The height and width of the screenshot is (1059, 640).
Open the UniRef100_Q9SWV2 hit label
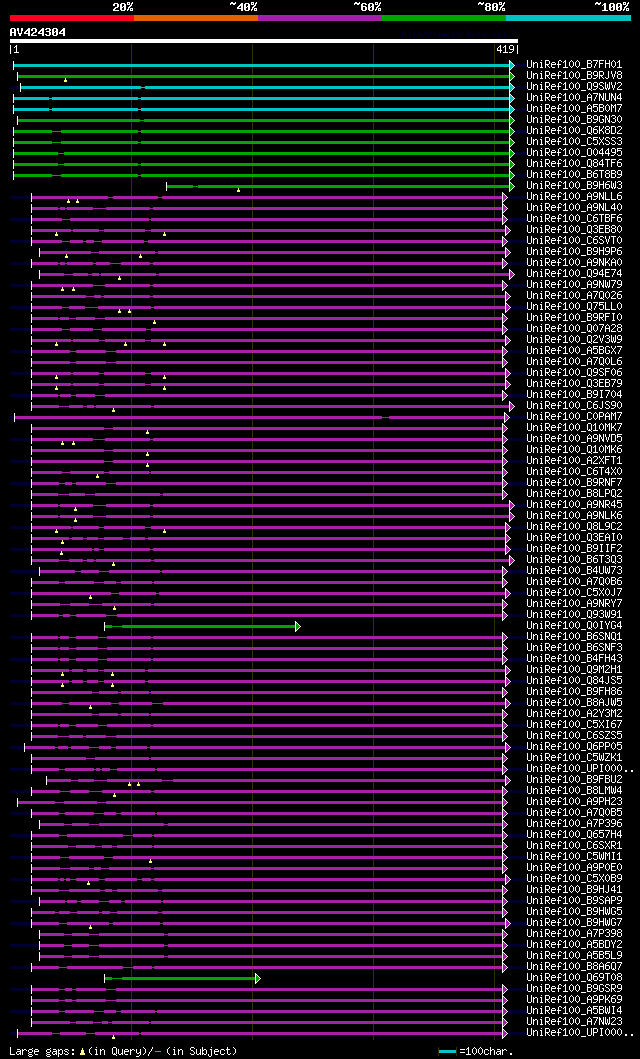click(x=575, y=86)
